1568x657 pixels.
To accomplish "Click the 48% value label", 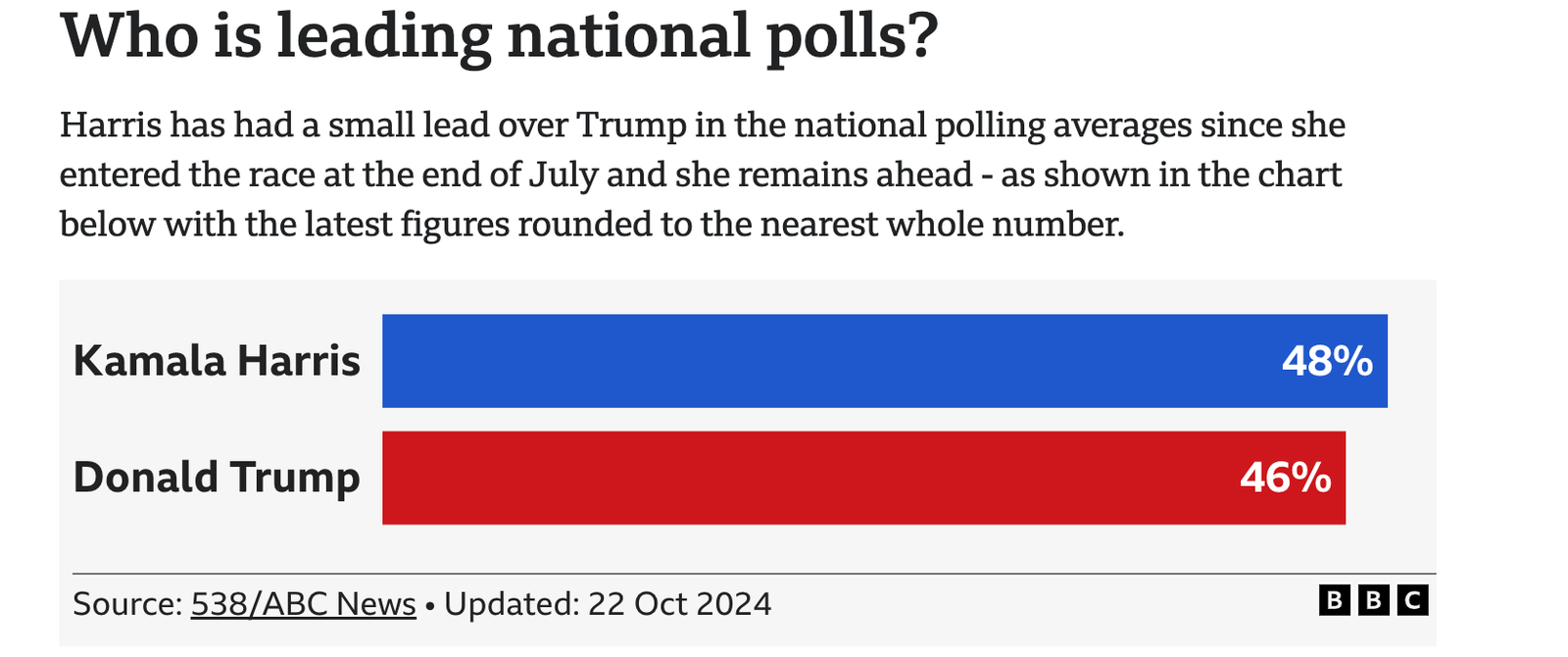I will [1327, 362].
